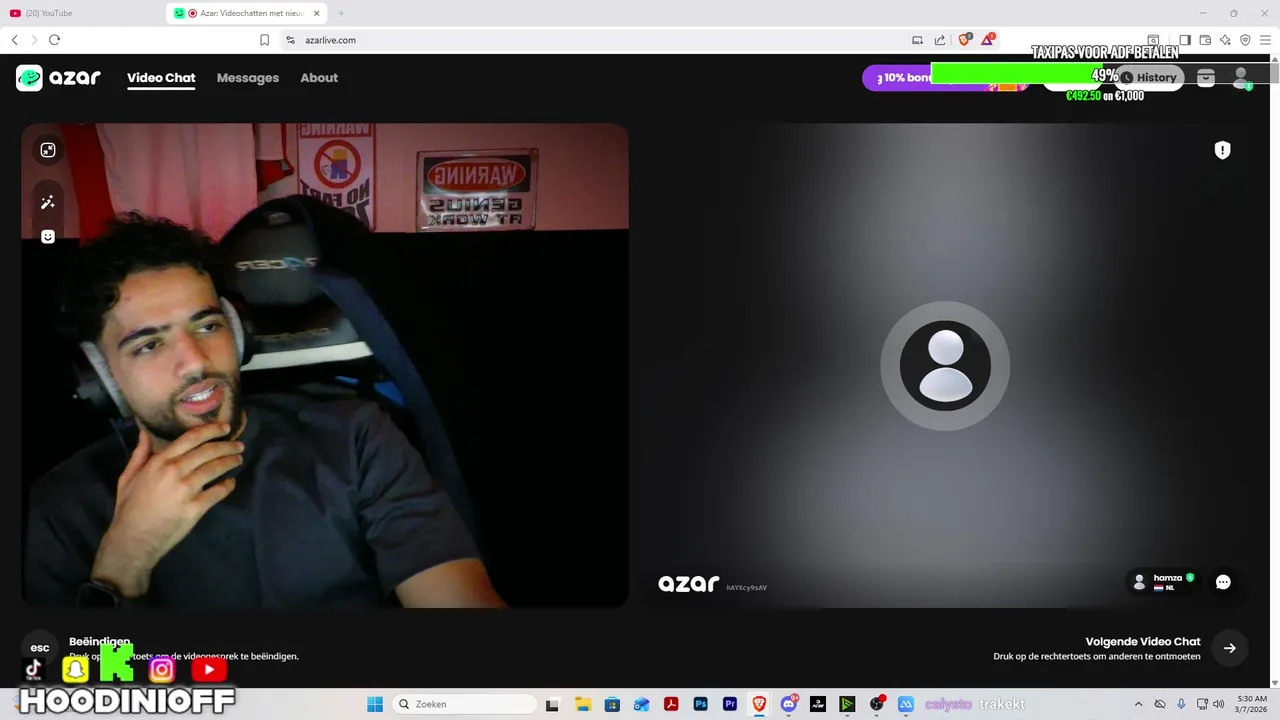Open Brave VPN shield icon

[x=1245, y=40]
